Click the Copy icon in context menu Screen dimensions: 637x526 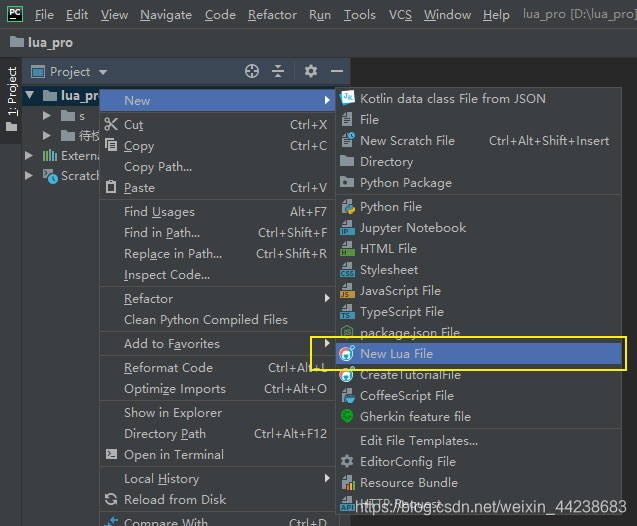(x=111, y=145)
